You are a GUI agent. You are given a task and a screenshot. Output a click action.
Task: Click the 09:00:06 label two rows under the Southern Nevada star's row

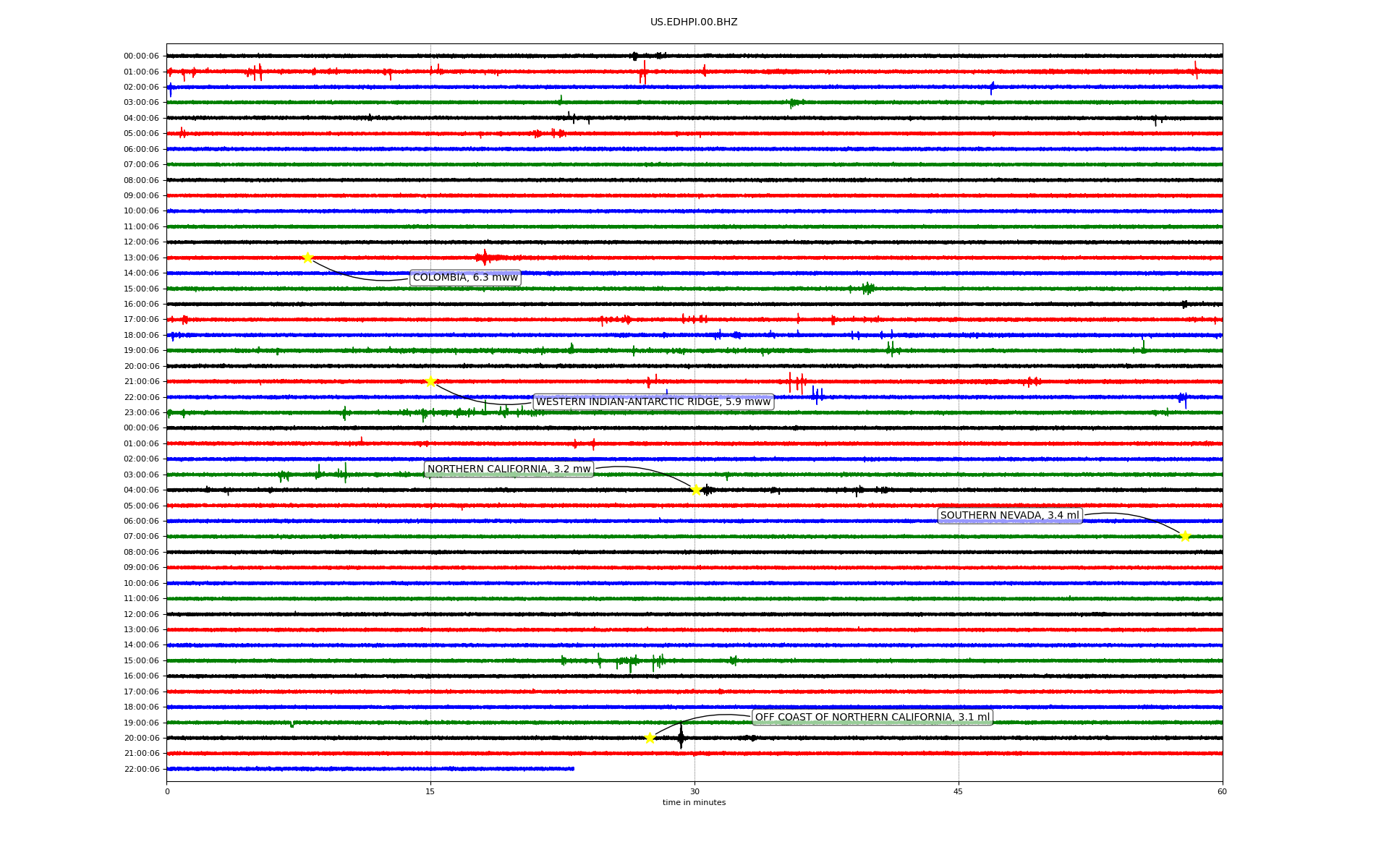click(x=141, y=568)
